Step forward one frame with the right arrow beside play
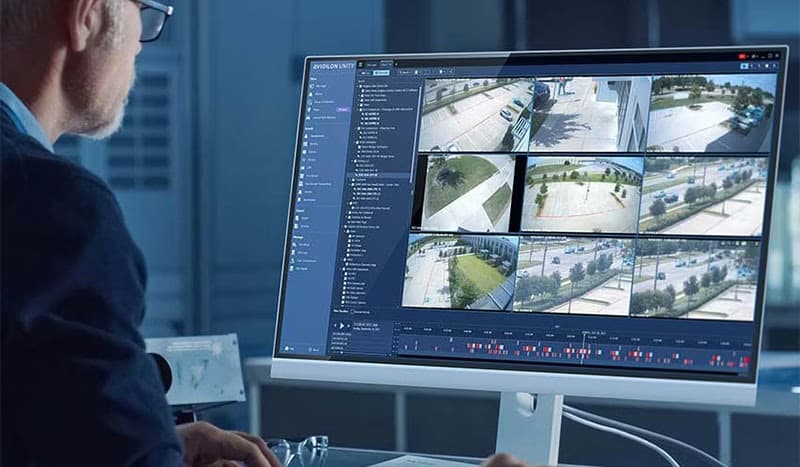The height and width of the screenshot is (467, 800). [x=348, y=326]
